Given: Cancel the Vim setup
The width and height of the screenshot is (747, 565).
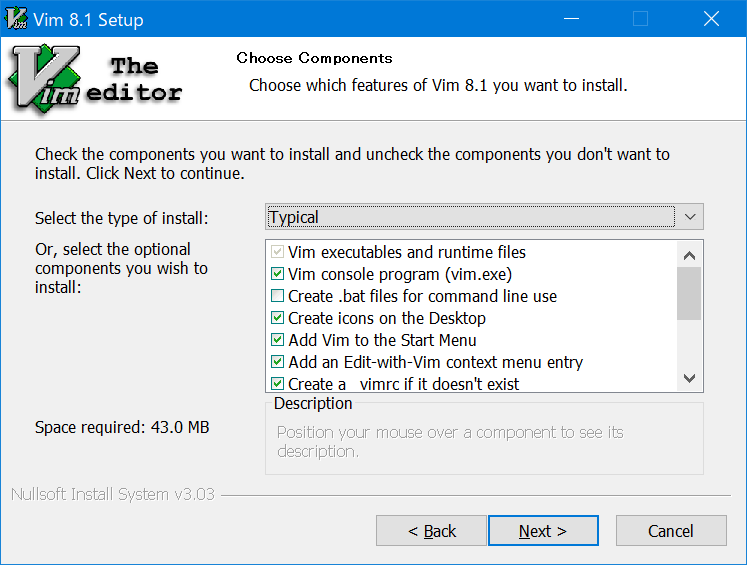Looking at the screenshot, I should tap(671, 531).
